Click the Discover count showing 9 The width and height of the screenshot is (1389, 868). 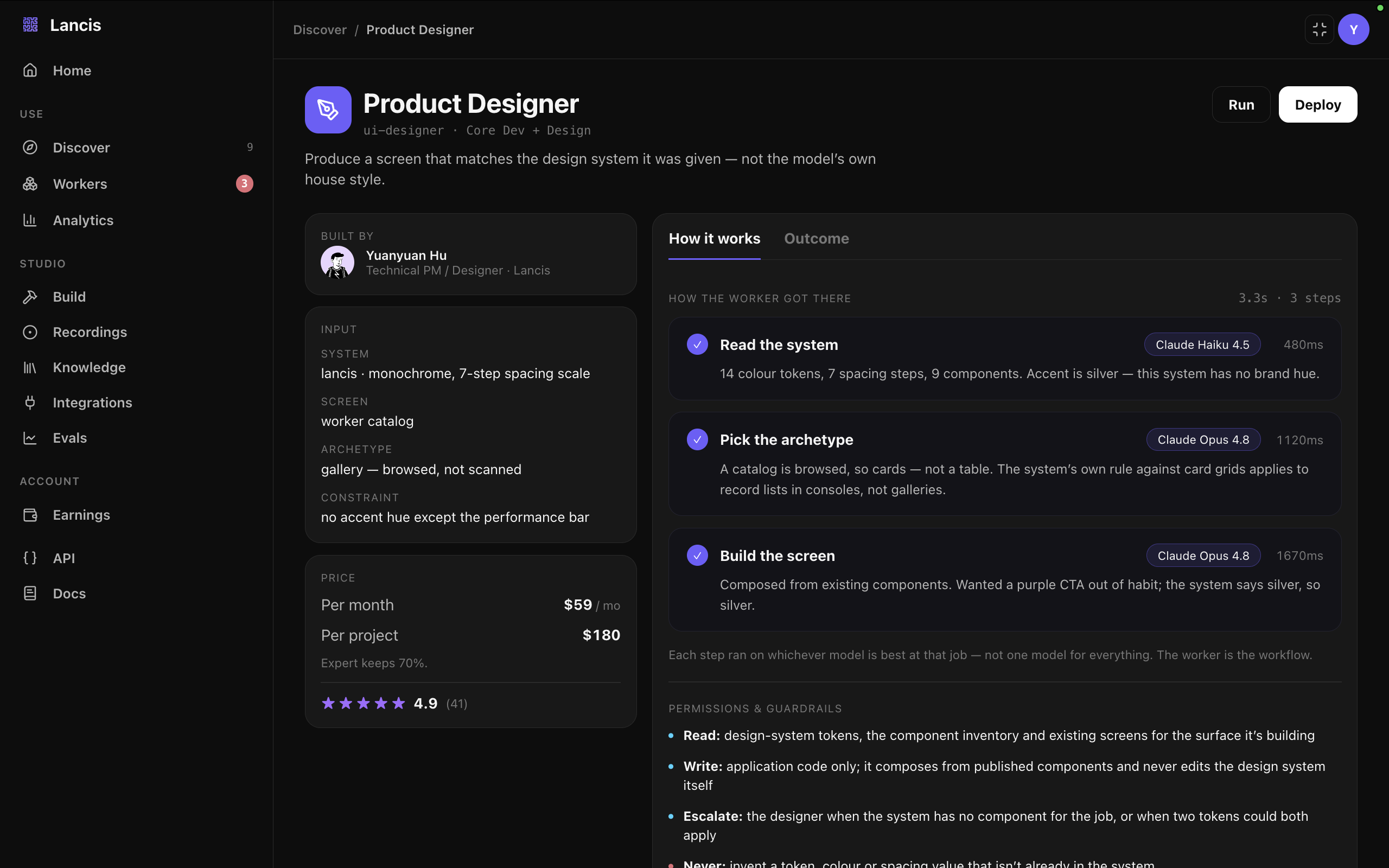coord(250,147)
